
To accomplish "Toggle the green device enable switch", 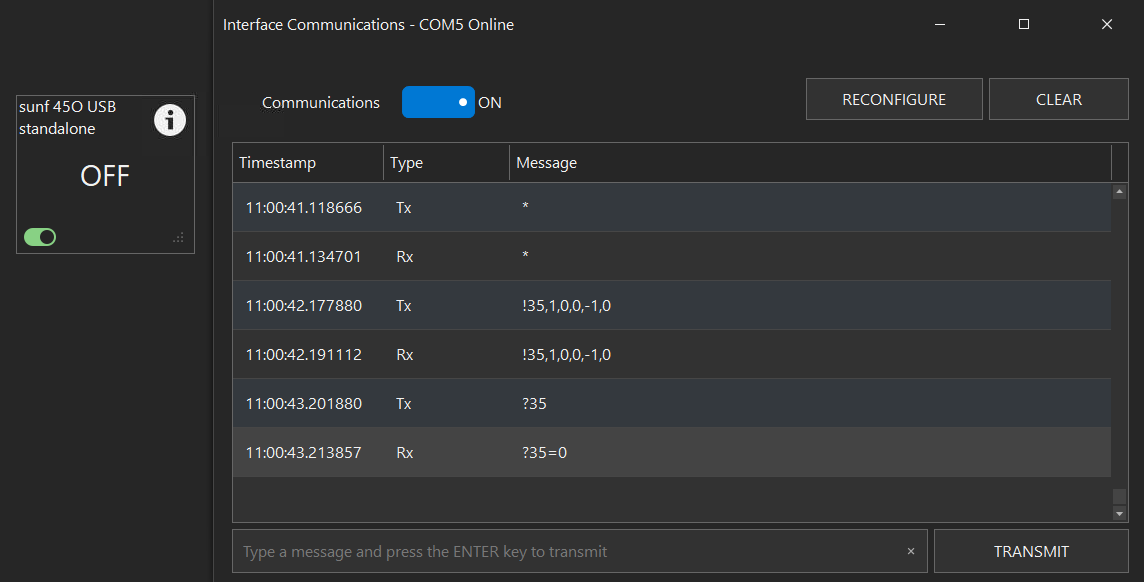I will (40, 237).
